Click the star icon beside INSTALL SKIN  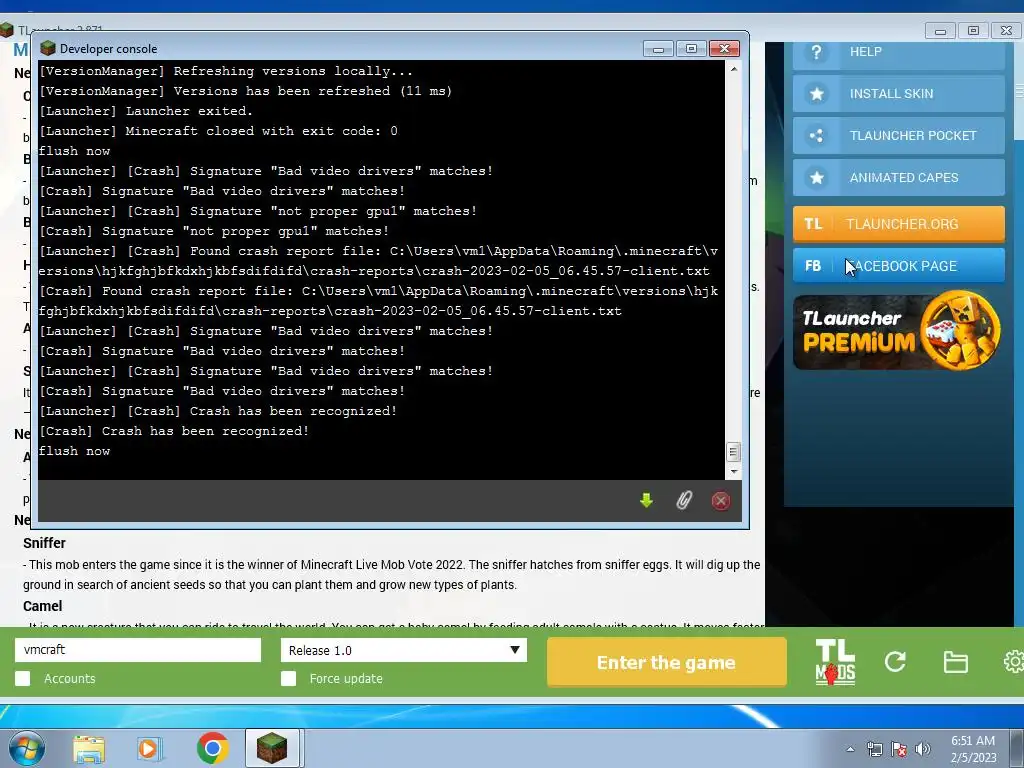[x=816, y=94]
